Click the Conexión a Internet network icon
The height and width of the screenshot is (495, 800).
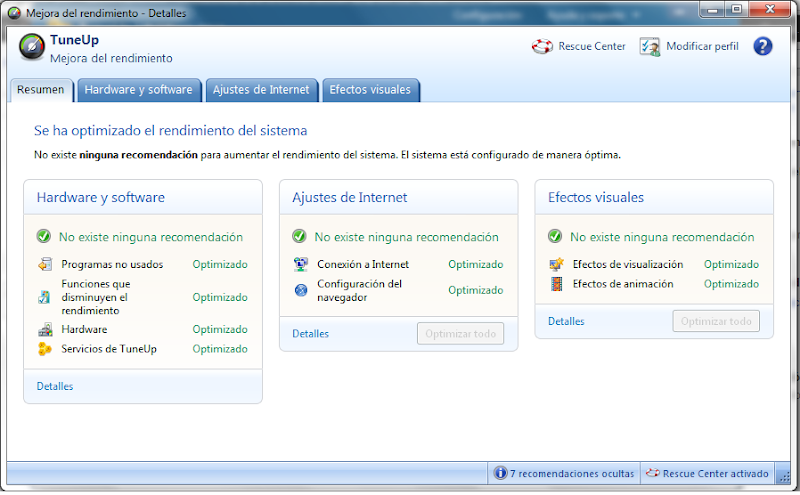(x=301, y=264)
